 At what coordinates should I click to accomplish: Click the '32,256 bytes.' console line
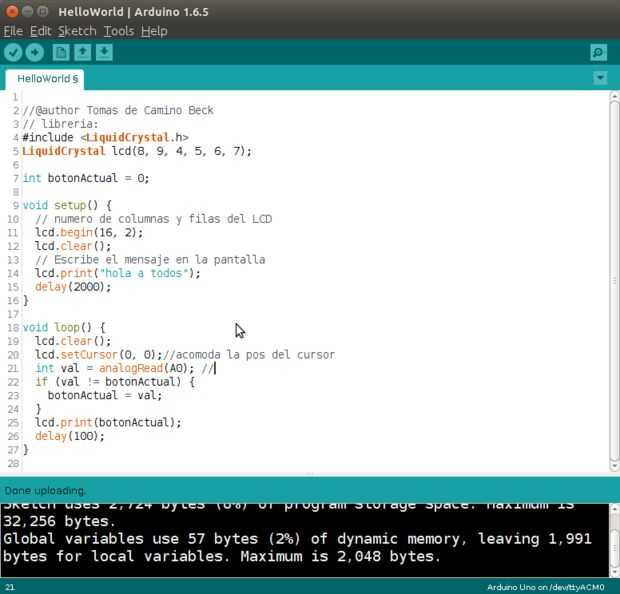[x=59, y=521]
